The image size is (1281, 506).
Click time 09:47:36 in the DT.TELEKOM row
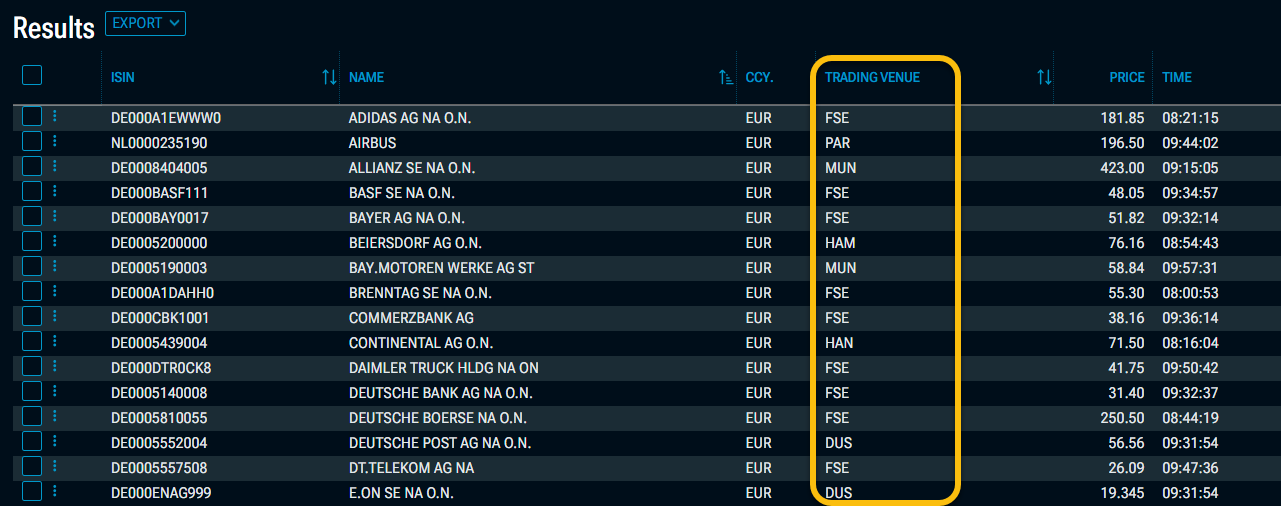(x=1190, y=468)
